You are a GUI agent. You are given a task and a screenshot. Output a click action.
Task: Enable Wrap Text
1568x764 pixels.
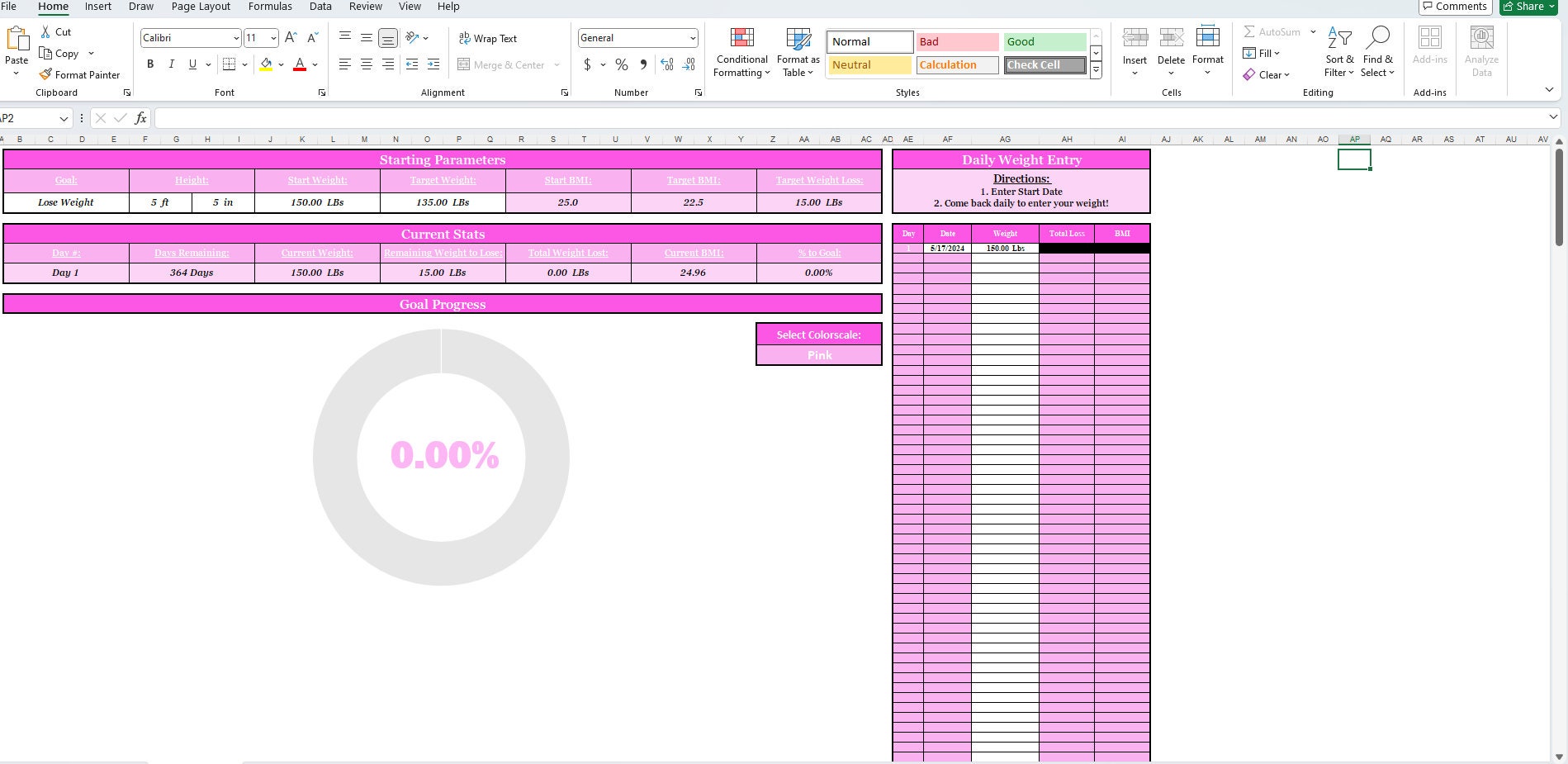tap(488, 38)
